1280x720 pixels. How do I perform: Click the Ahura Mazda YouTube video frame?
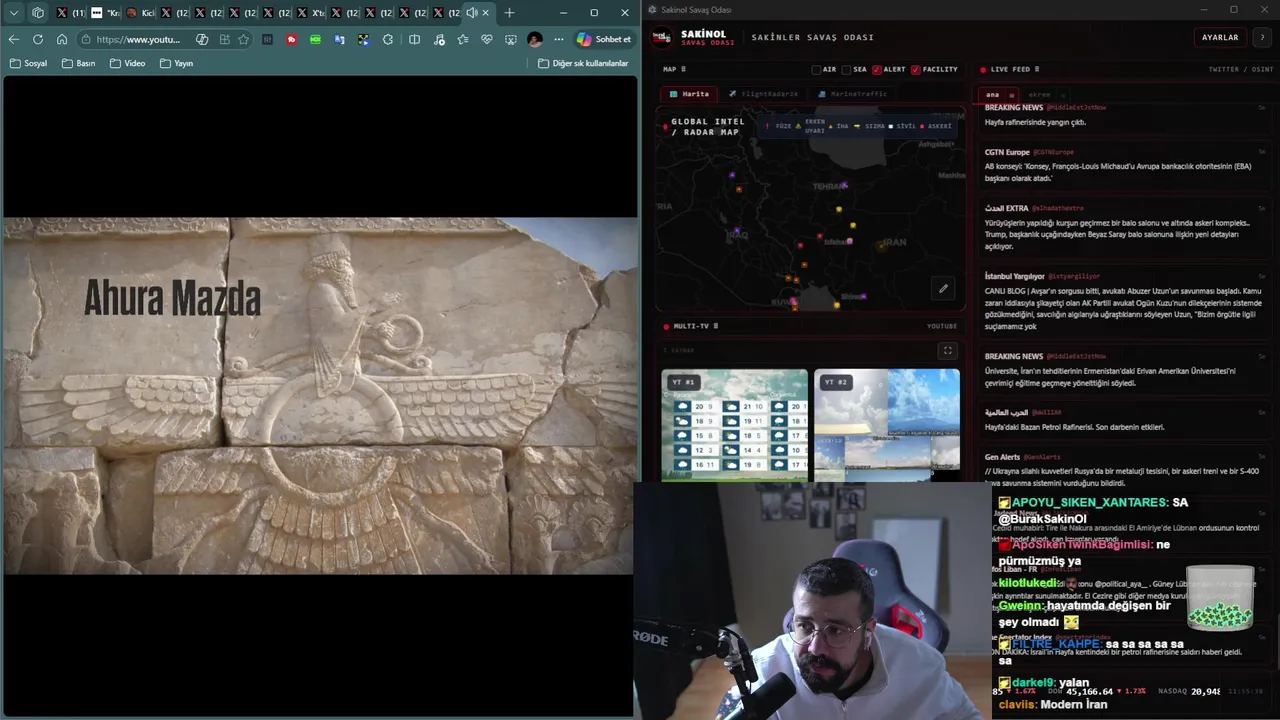320,396
